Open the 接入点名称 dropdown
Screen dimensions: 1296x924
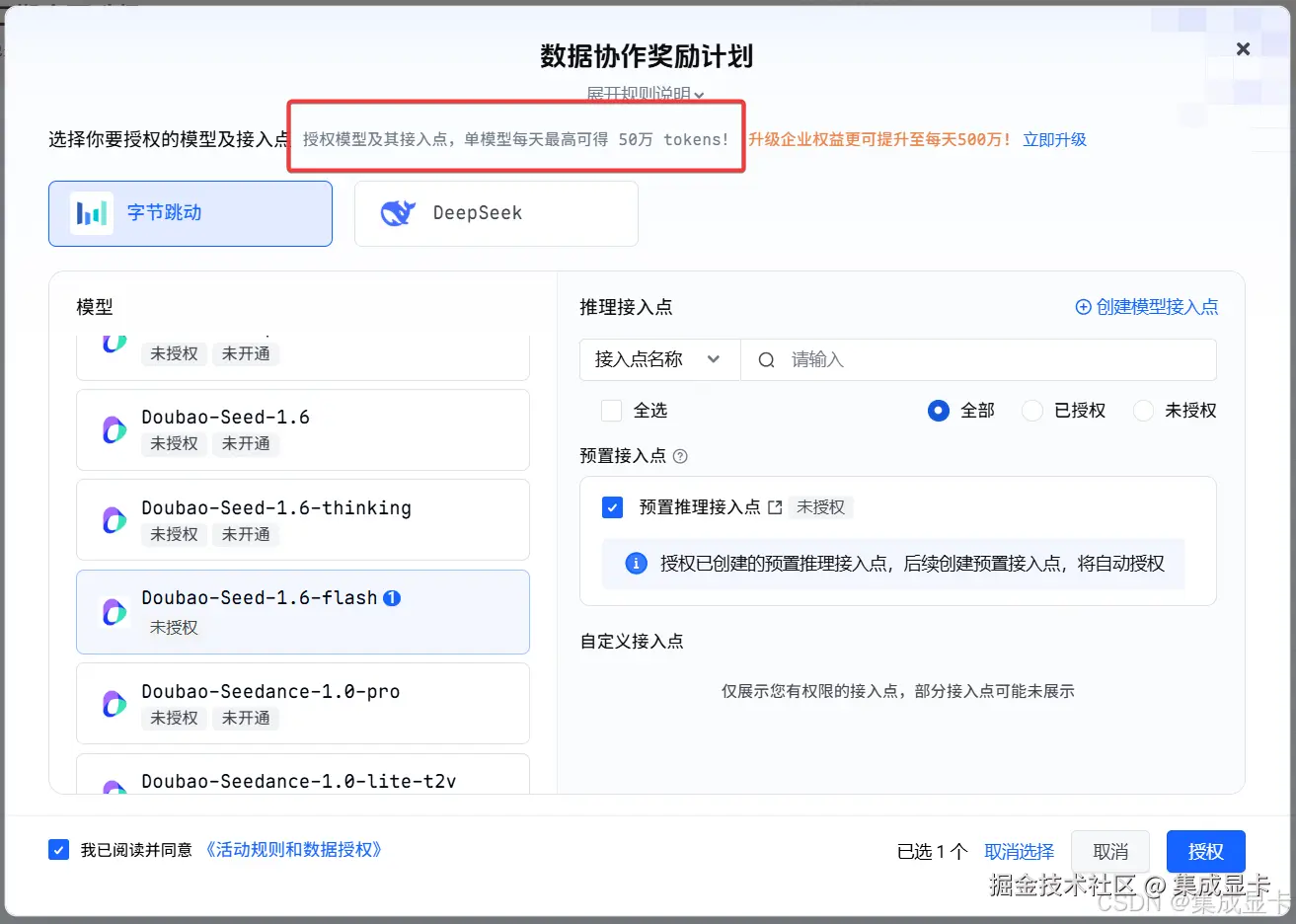pos(659,359)
